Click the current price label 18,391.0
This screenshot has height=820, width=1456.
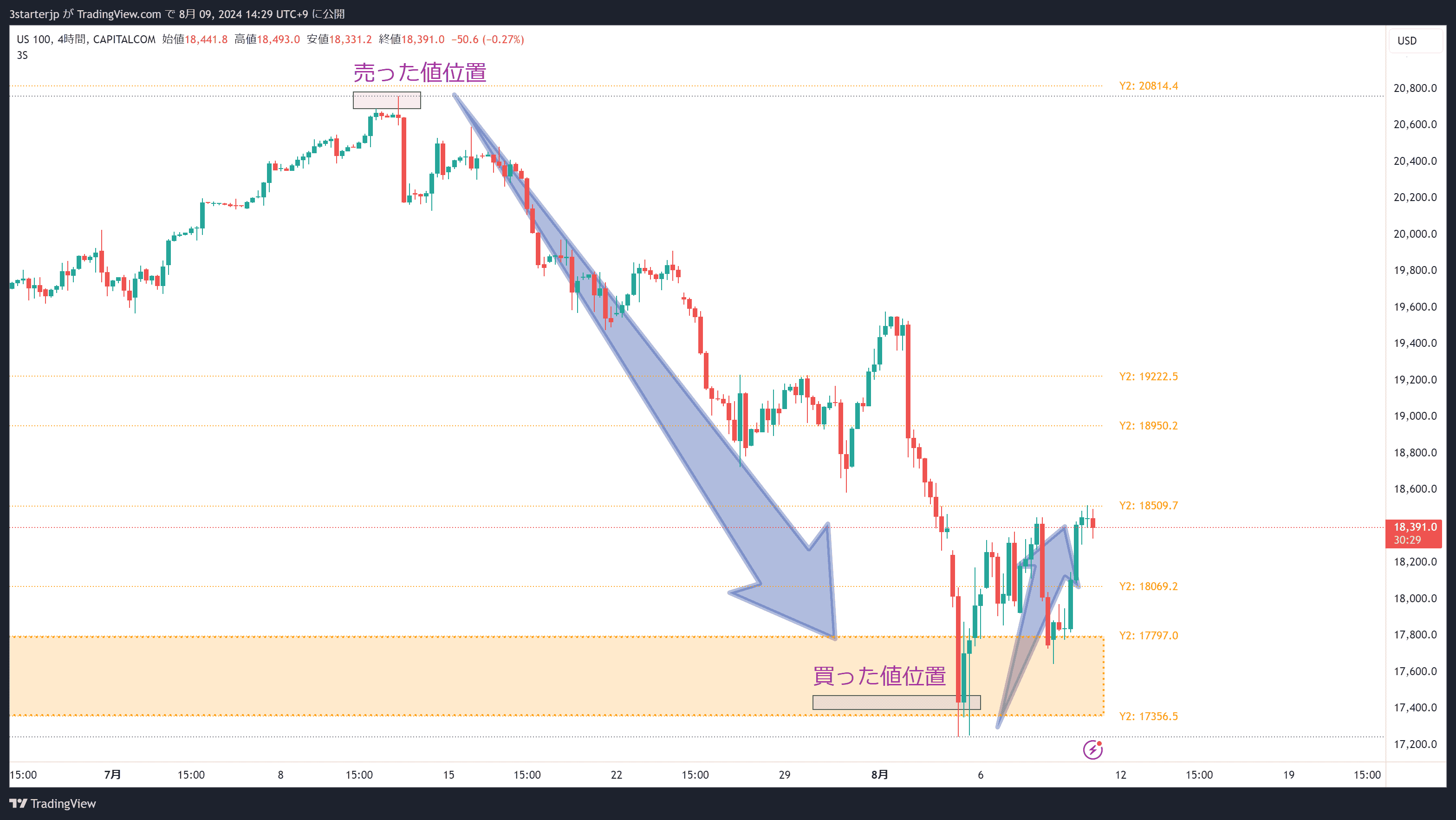pyautogui.click(x=1414, y=527)
